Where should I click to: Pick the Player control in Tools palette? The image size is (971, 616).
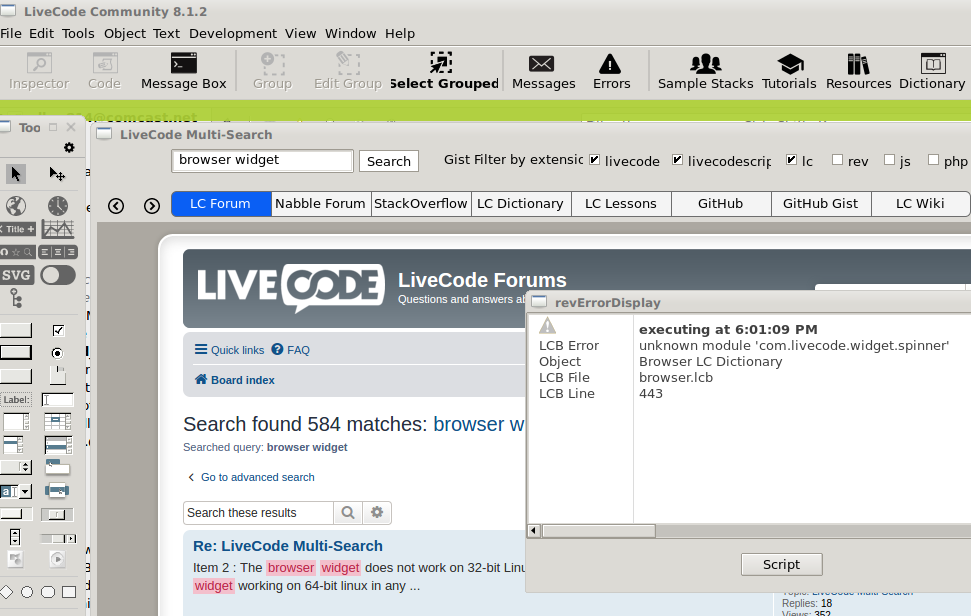click(57, 560)
